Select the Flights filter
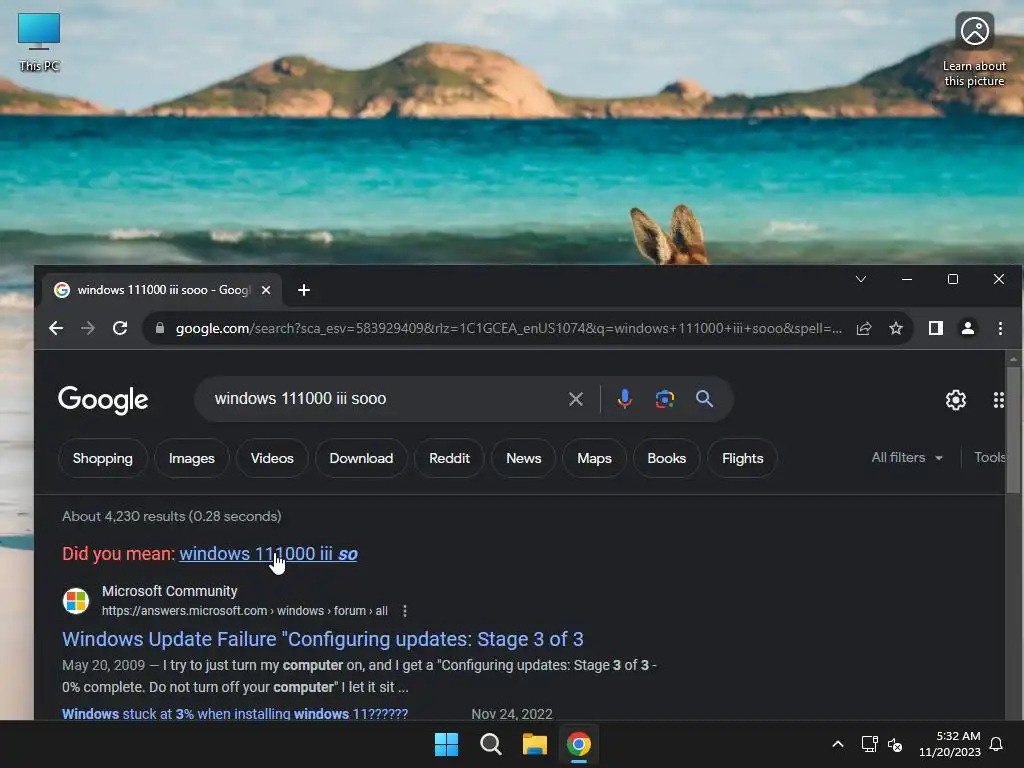 point(743,458)
